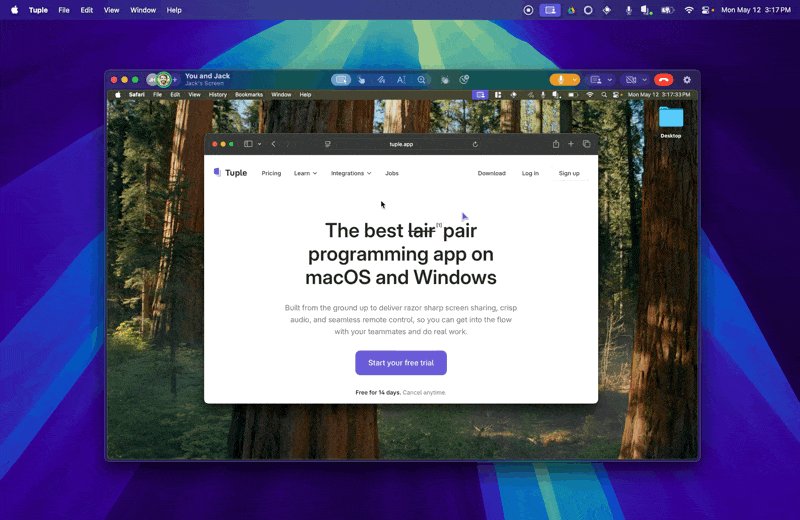Toggle Safari sidebar button
This screenshot has width=800, height=520.
pyautogui.click(x=248, y=144)
